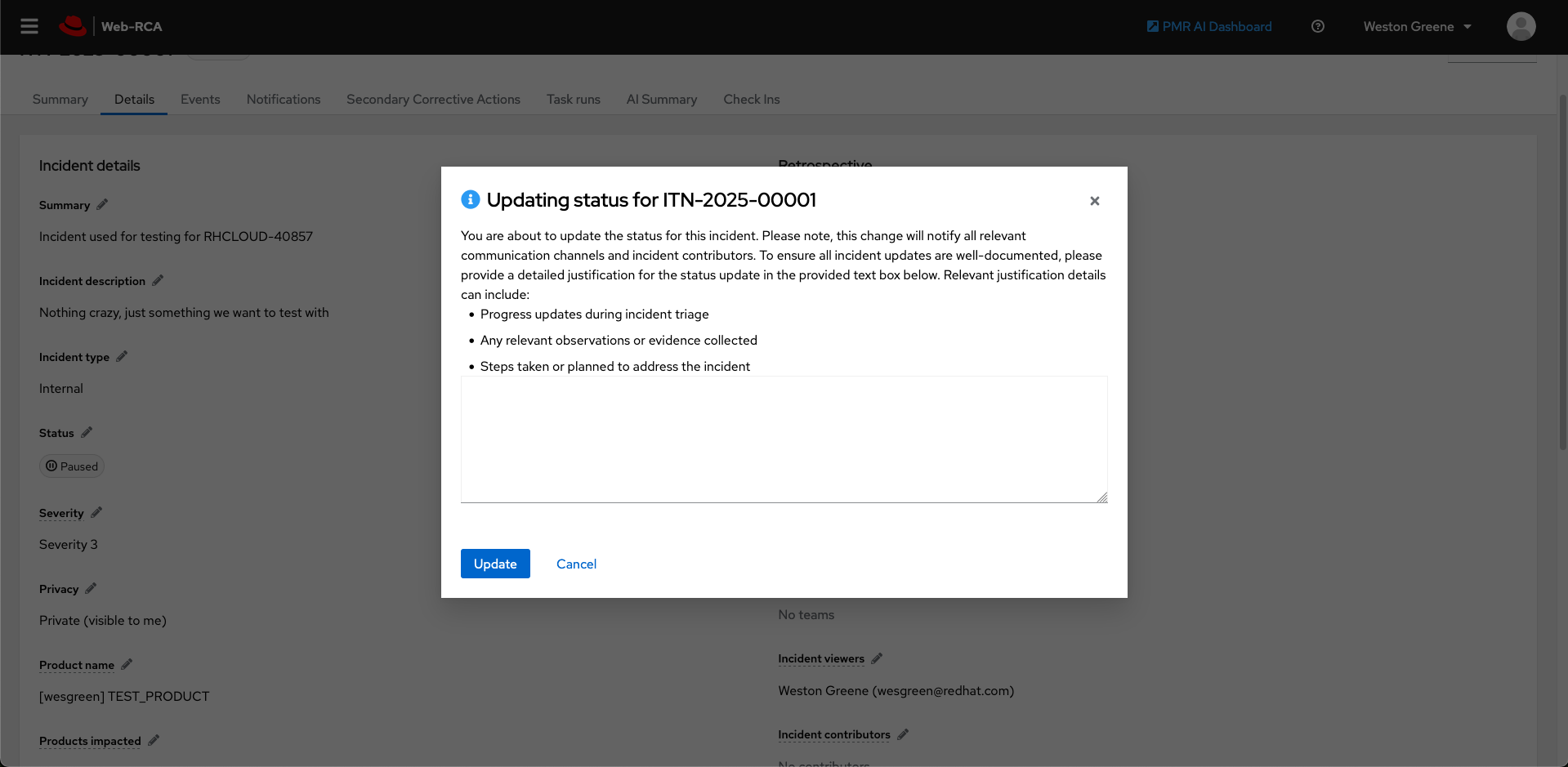Click the status justification text box
Viewport: 1568px width, 767px height.
point(784,439)
